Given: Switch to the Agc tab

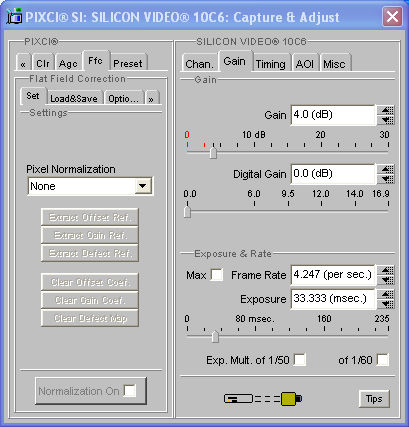Looking at the screenshot, I should 68,63.
